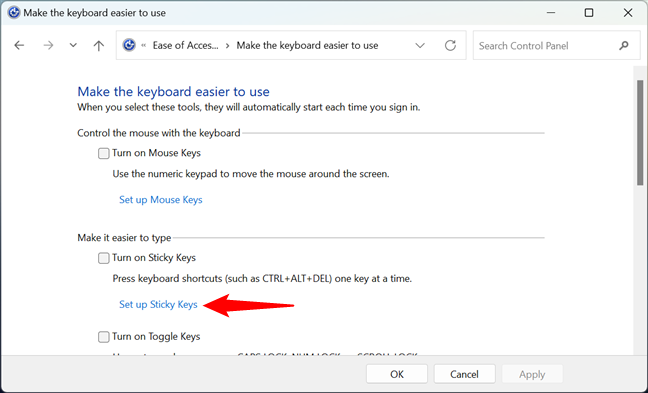Expand address bar history dropdown

point(420,45)
